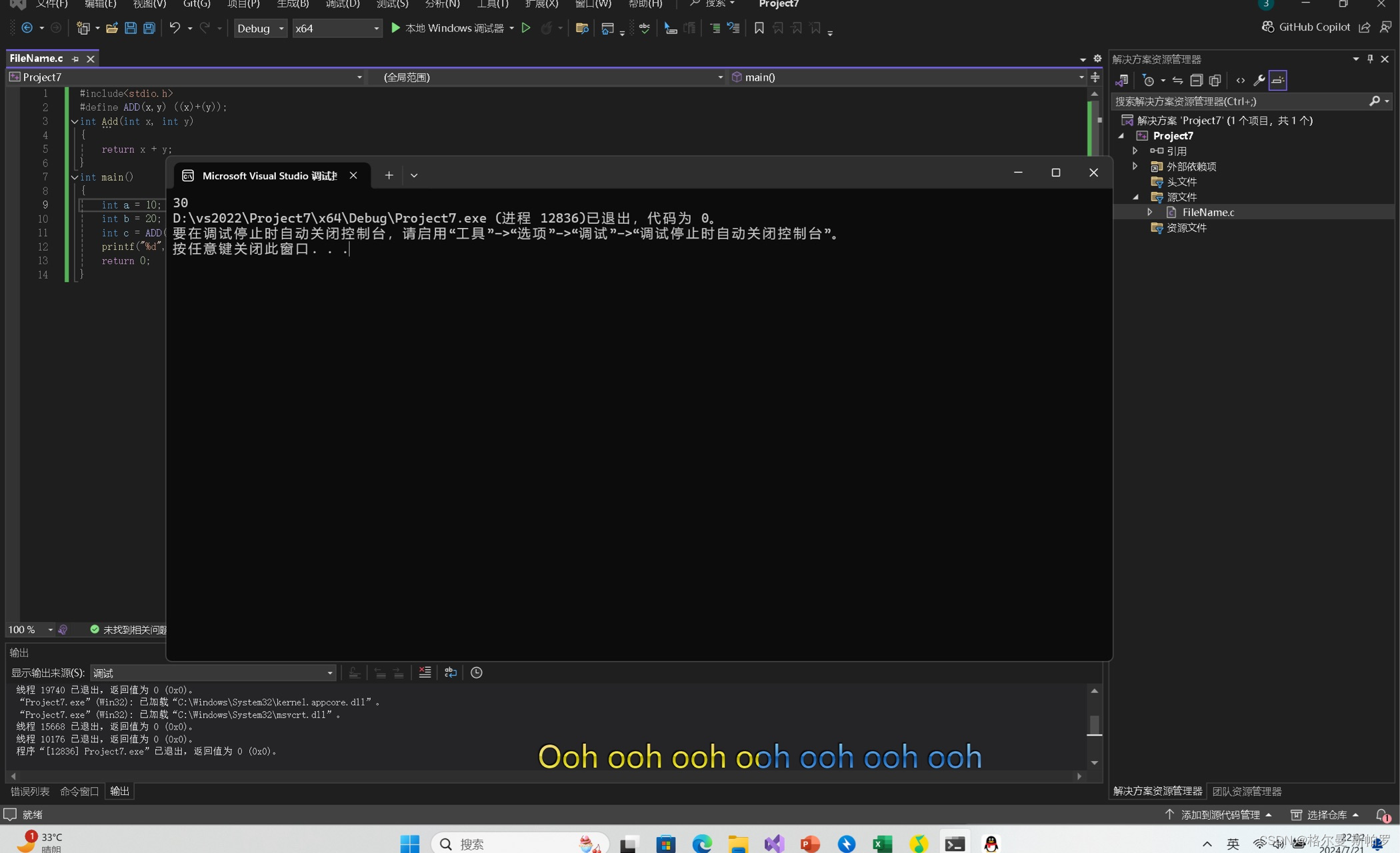The height and width of the screenshot is (853, 1400).
Task: Toggle preview selected items in Solution Explorer
Action: click(1277, 81)
